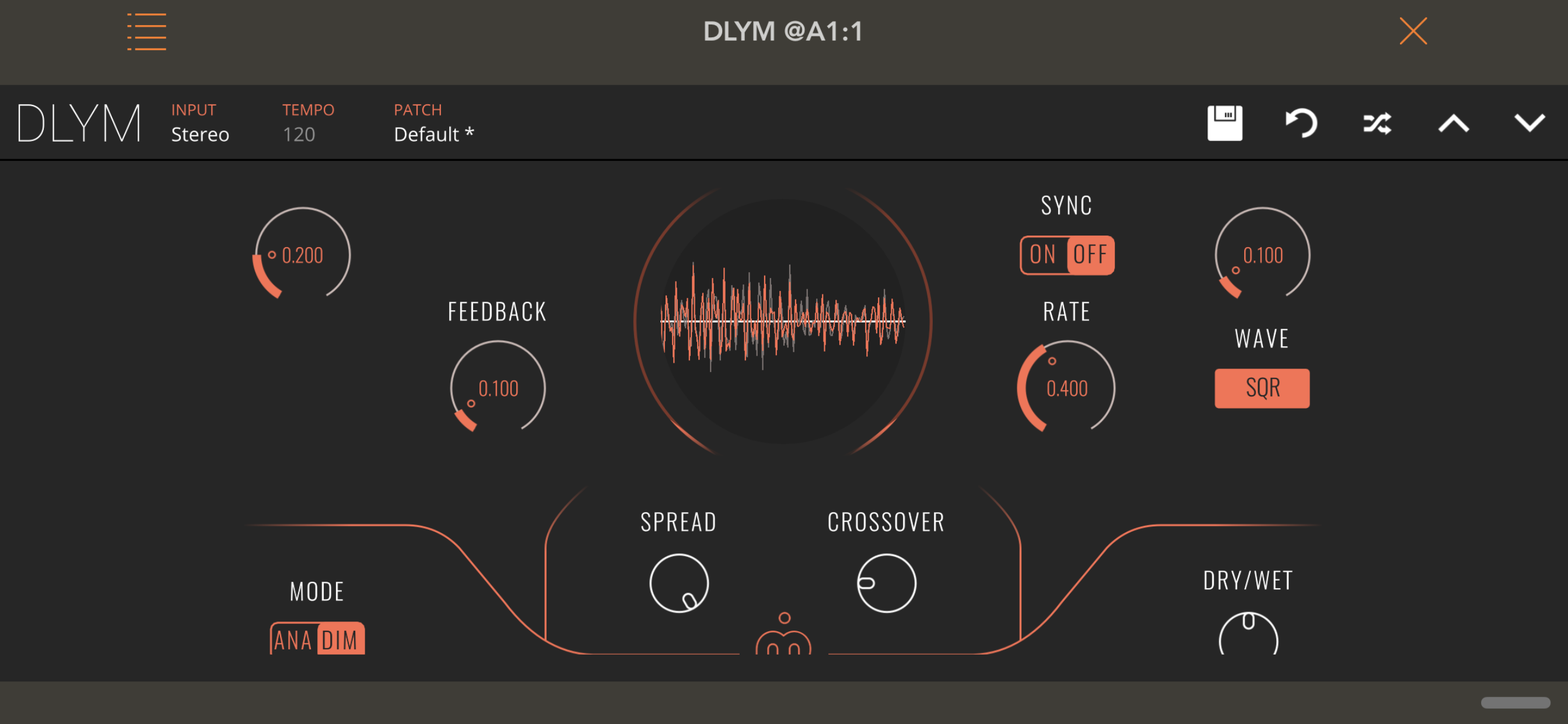Click the SPREAD knob
Screen dimensions: 1568x724
[678, 583]
